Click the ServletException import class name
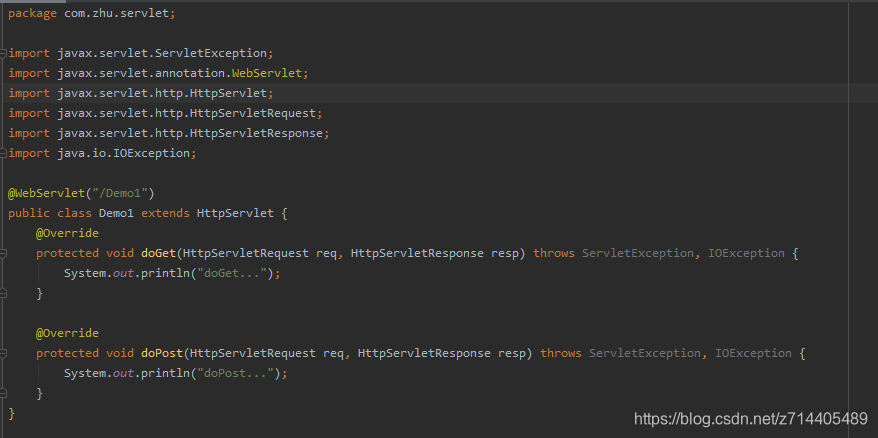The width and height of the screenshot is (878, 438). tap(211, 53)
